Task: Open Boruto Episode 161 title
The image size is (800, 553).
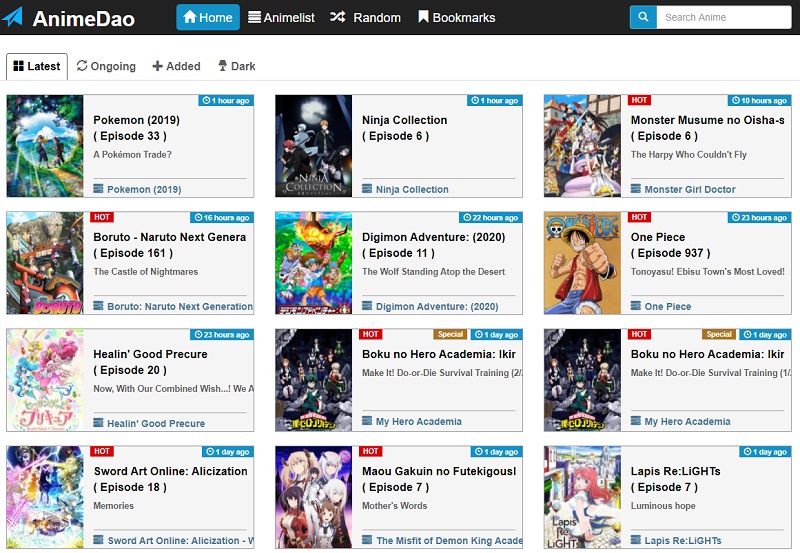Action: 170,245
